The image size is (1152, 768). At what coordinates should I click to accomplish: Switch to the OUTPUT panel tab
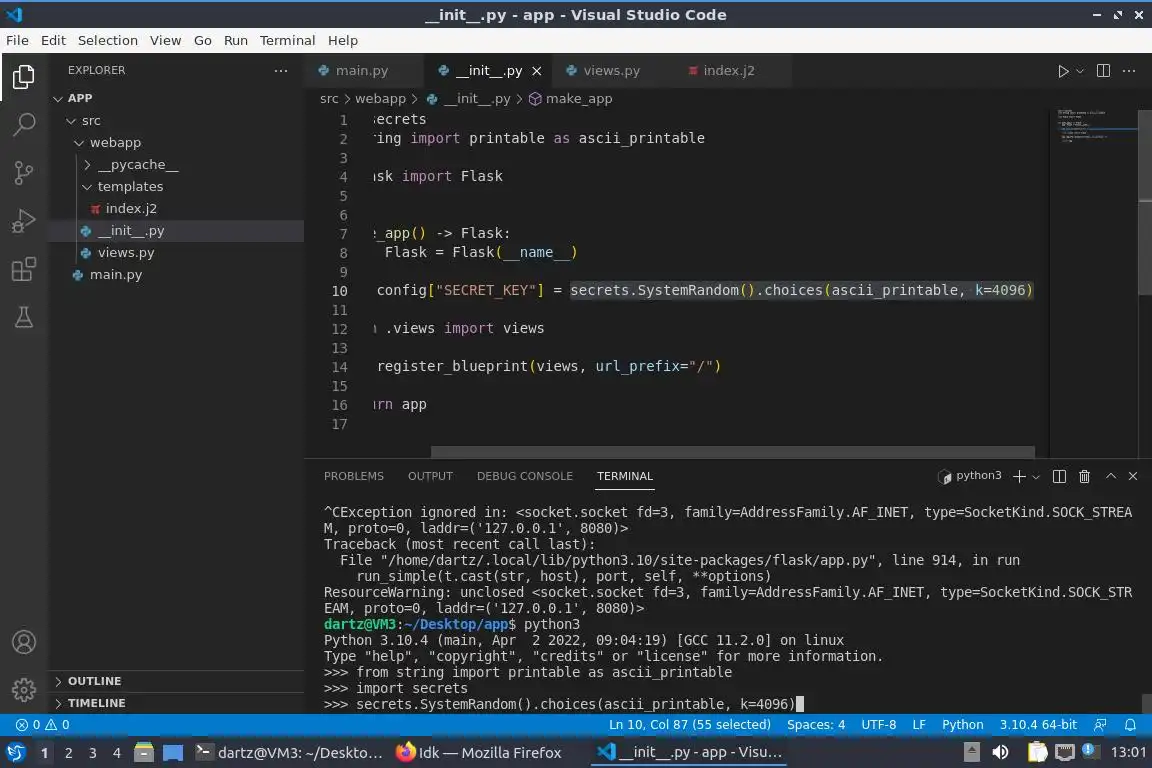coord(430,476)
